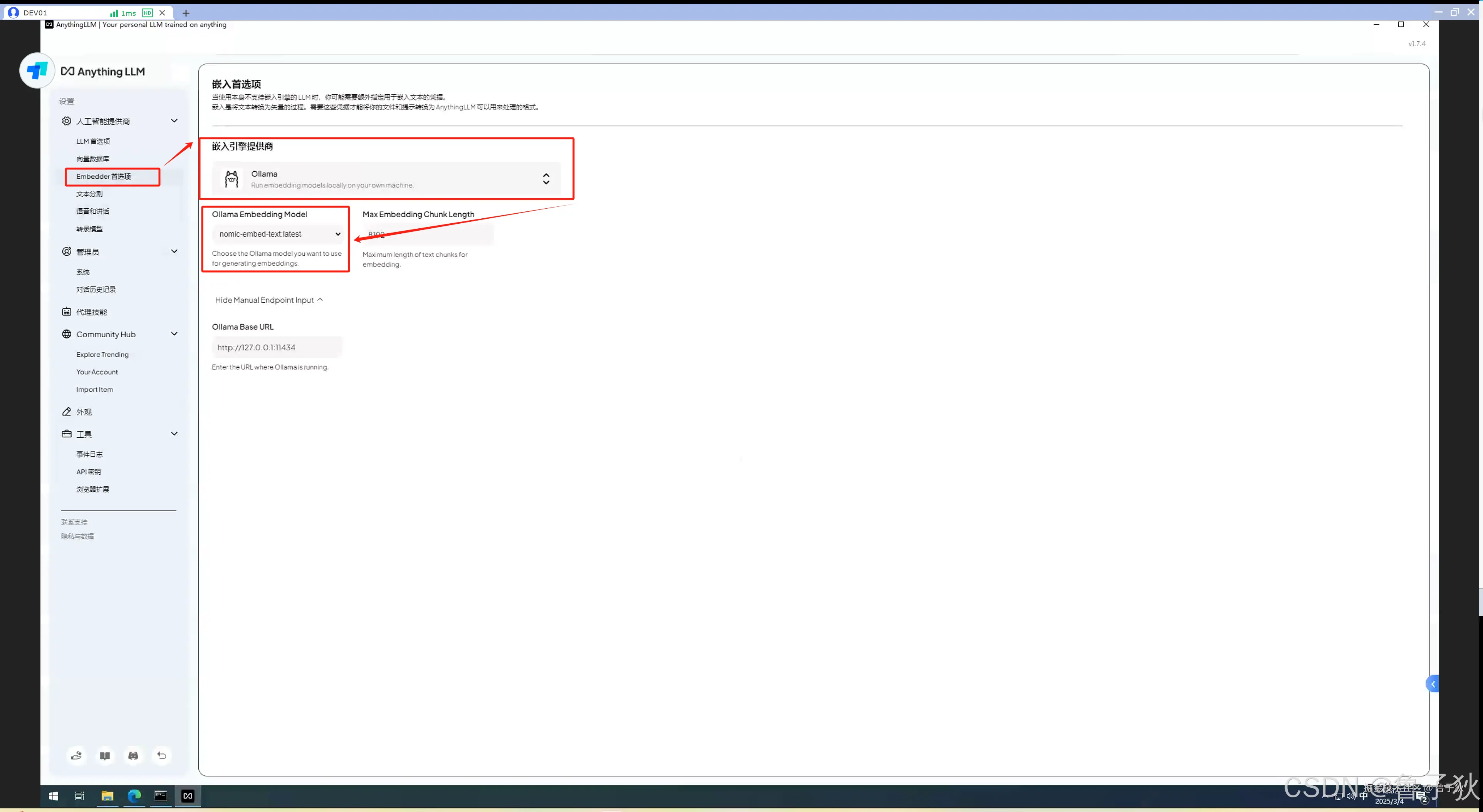This screenshot has width=1483, height=812.
Task: Open File Explorer from the taskbar
Action: (107, 796)
